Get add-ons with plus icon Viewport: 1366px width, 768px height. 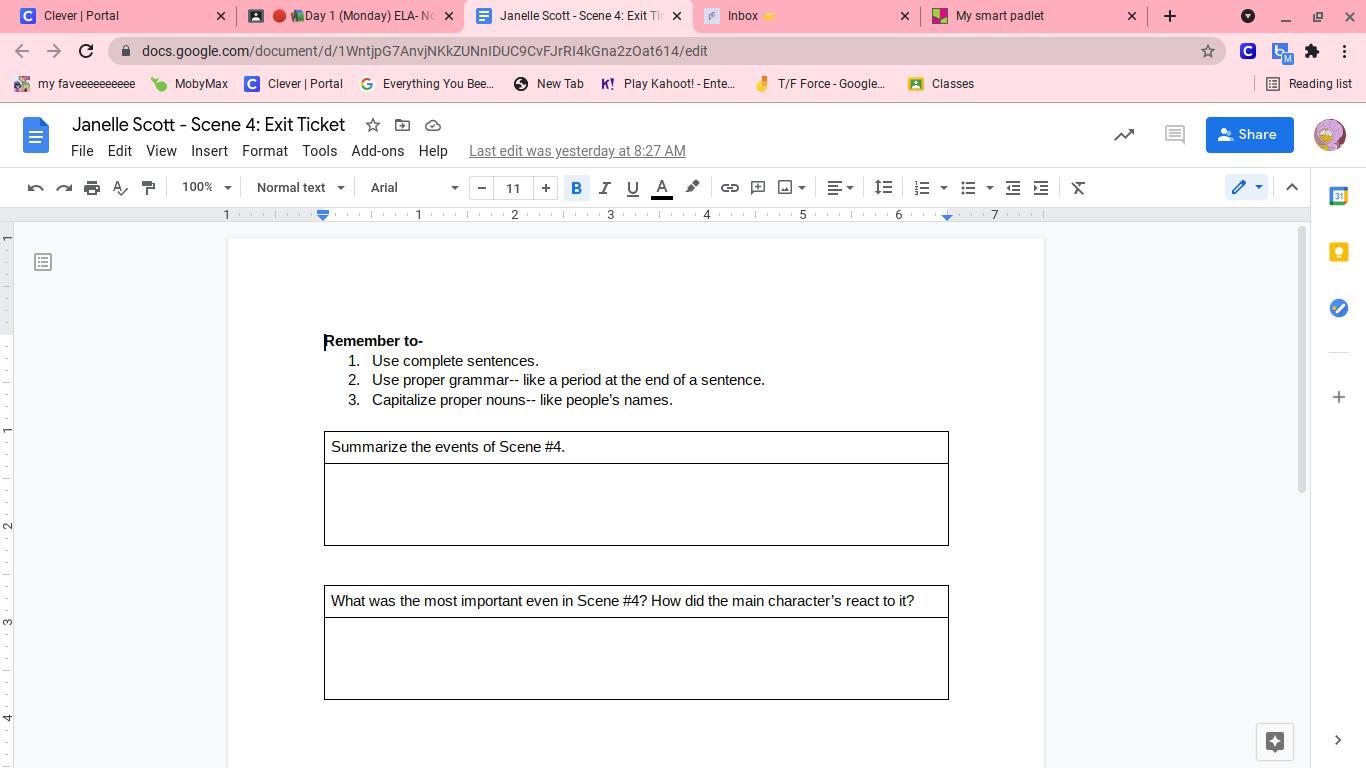(1339, 397)
